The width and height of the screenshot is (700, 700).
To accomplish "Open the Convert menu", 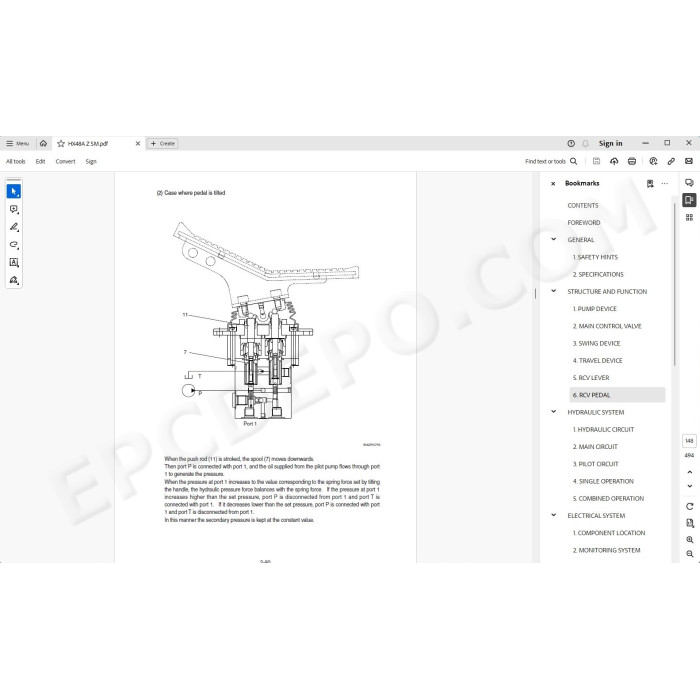I will pos(65,161).
